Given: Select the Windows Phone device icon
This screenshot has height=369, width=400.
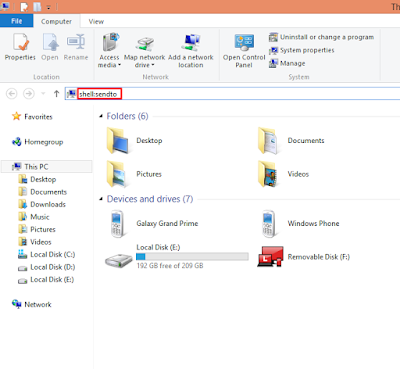Looking at the screenshot, I should click(268, 224).
